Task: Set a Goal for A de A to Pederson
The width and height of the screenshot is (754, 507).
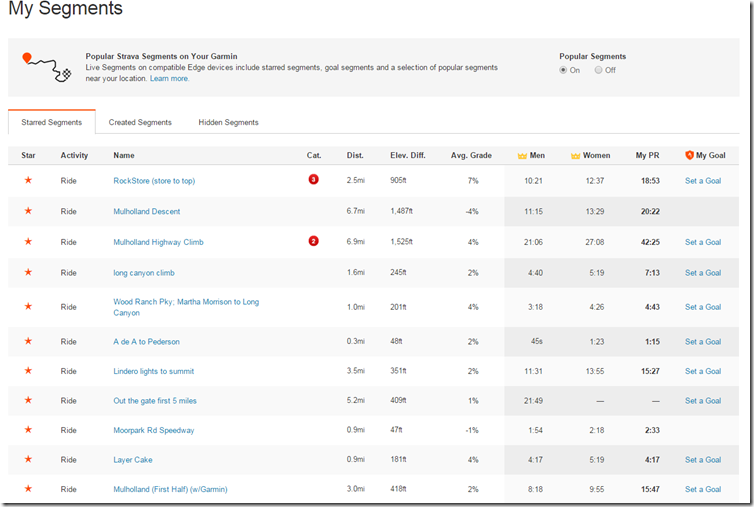Action: (x=703, y=342)
